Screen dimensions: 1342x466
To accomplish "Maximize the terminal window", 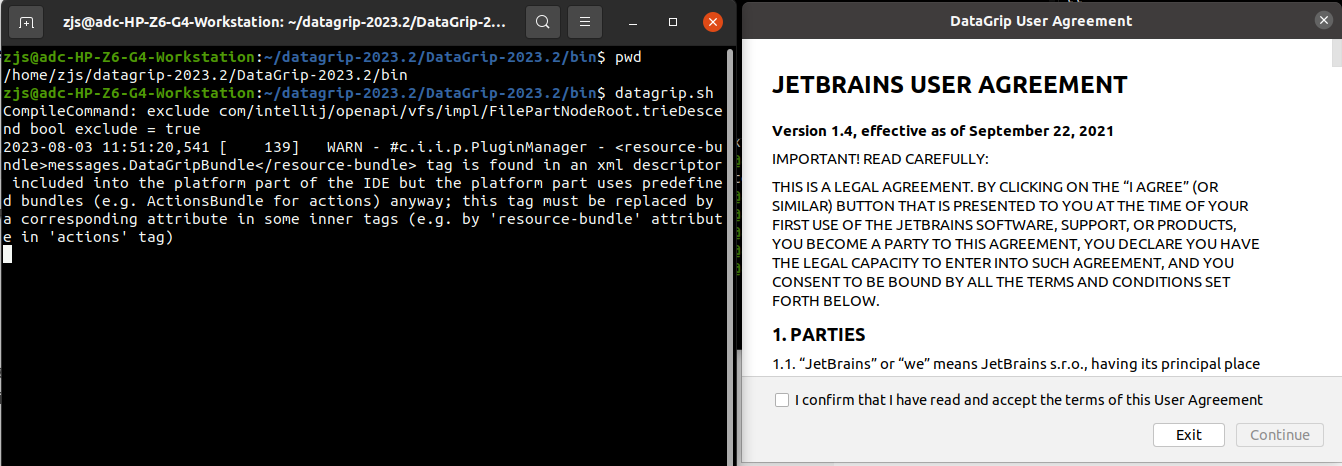I will 674,21.
